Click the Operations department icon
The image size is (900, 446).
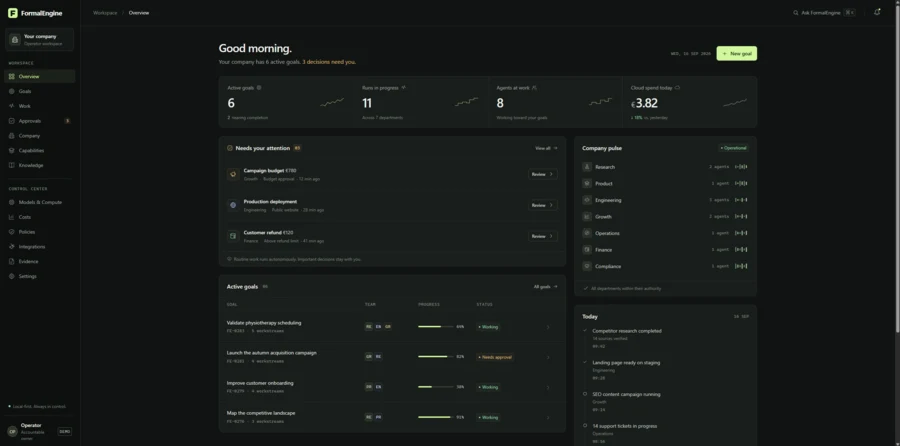pos(587,233)
